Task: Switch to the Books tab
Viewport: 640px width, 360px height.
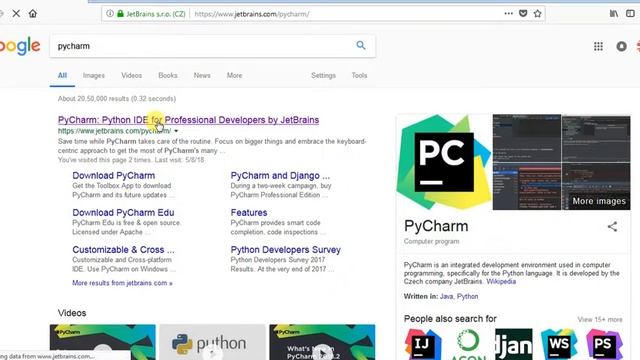Action: pyautogui.click(x=168, y=76)
